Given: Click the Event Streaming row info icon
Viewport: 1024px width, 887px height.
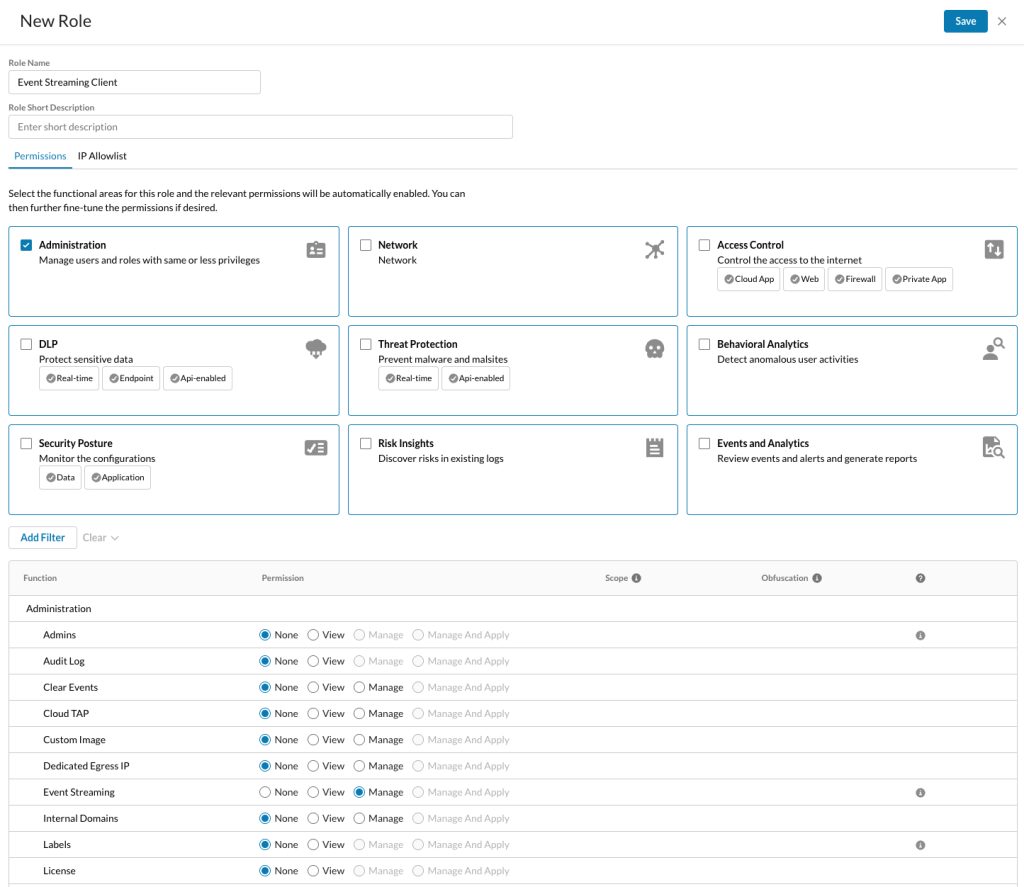Looking at the screenshot, I should [x=920, y=792].
